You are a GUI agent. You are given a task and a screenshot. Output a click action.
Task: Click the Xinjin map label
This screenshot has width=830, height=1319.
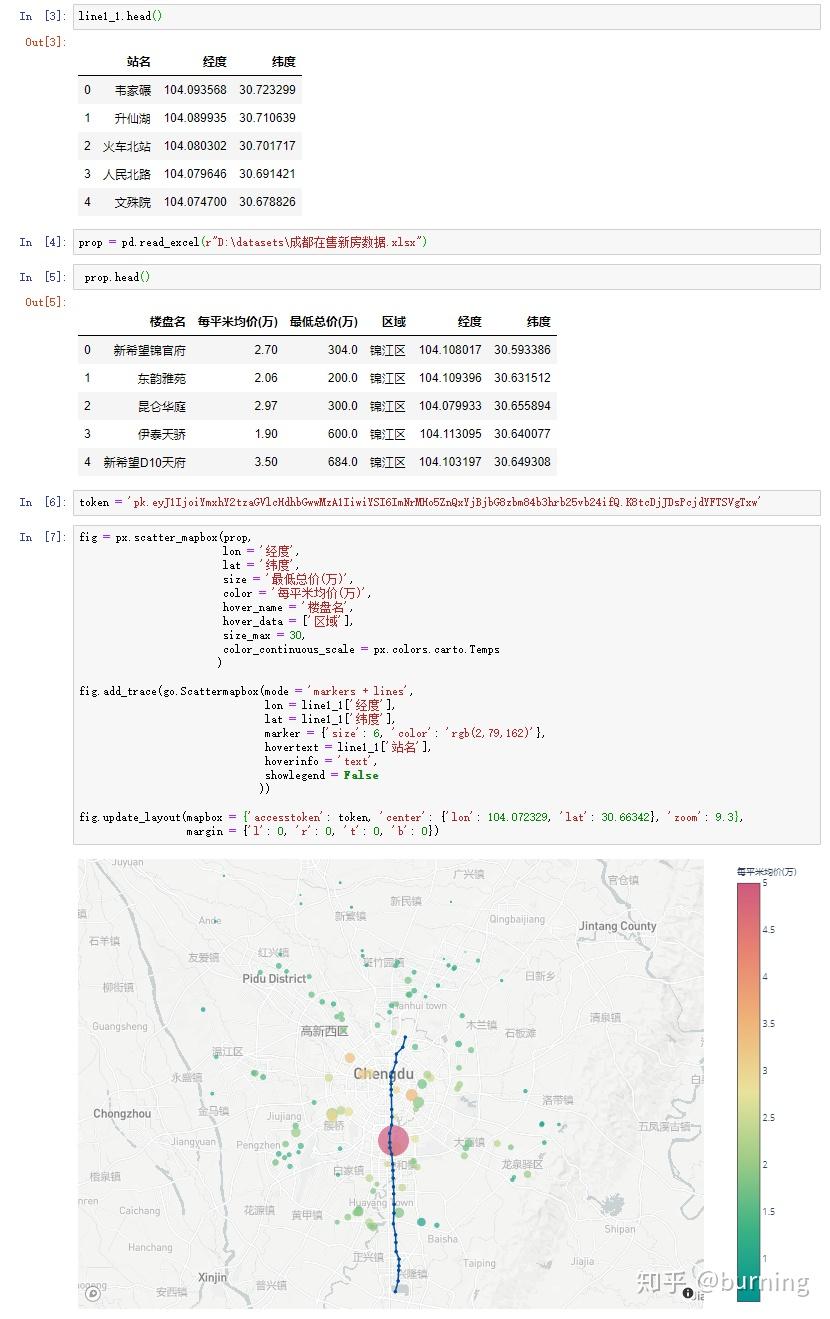[212, 1277]
